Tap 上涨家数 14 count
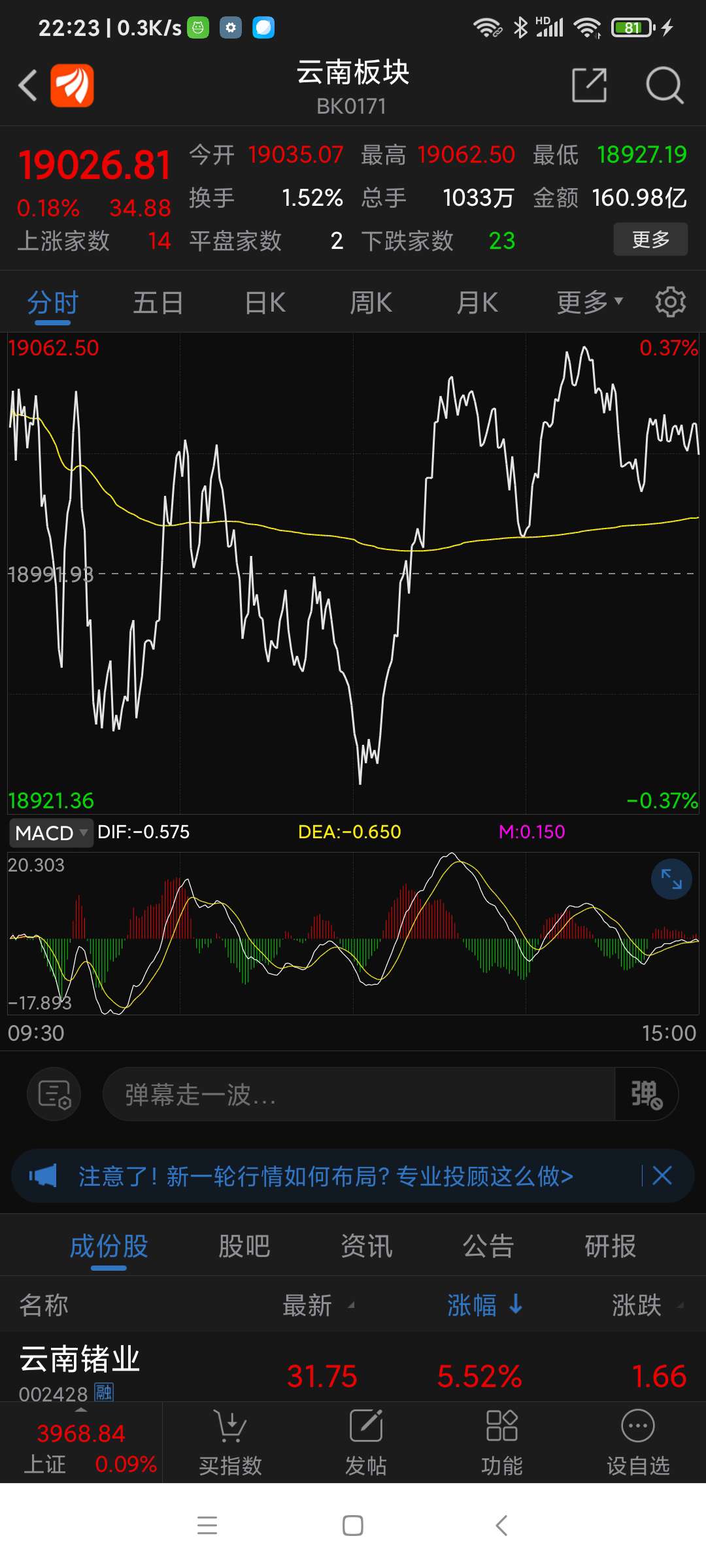The height and width of the screenshot is (1568, 706). 94,241
